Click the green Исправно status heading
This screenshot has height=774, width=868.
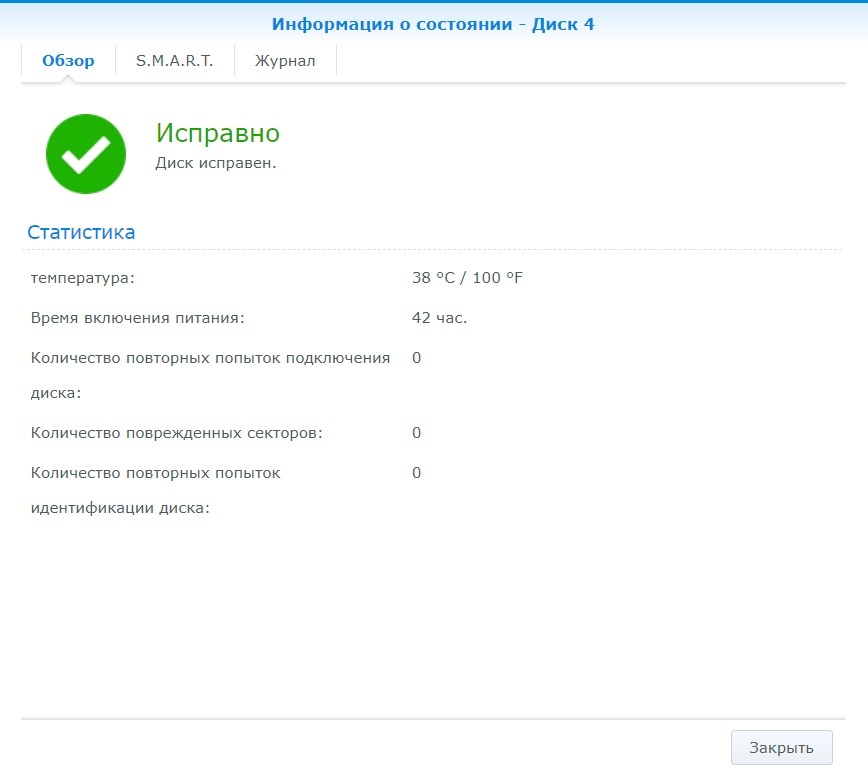point(217,133)
